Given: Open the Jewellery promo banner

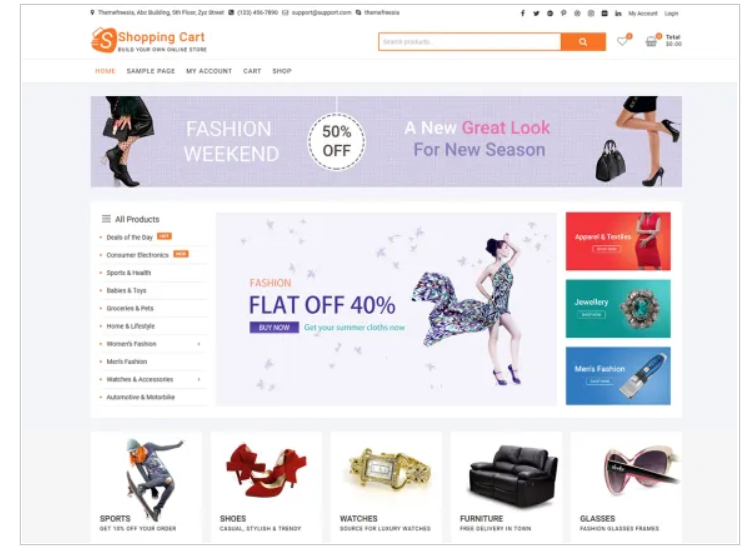Looking at the screenshot, I should click(618, 309).
